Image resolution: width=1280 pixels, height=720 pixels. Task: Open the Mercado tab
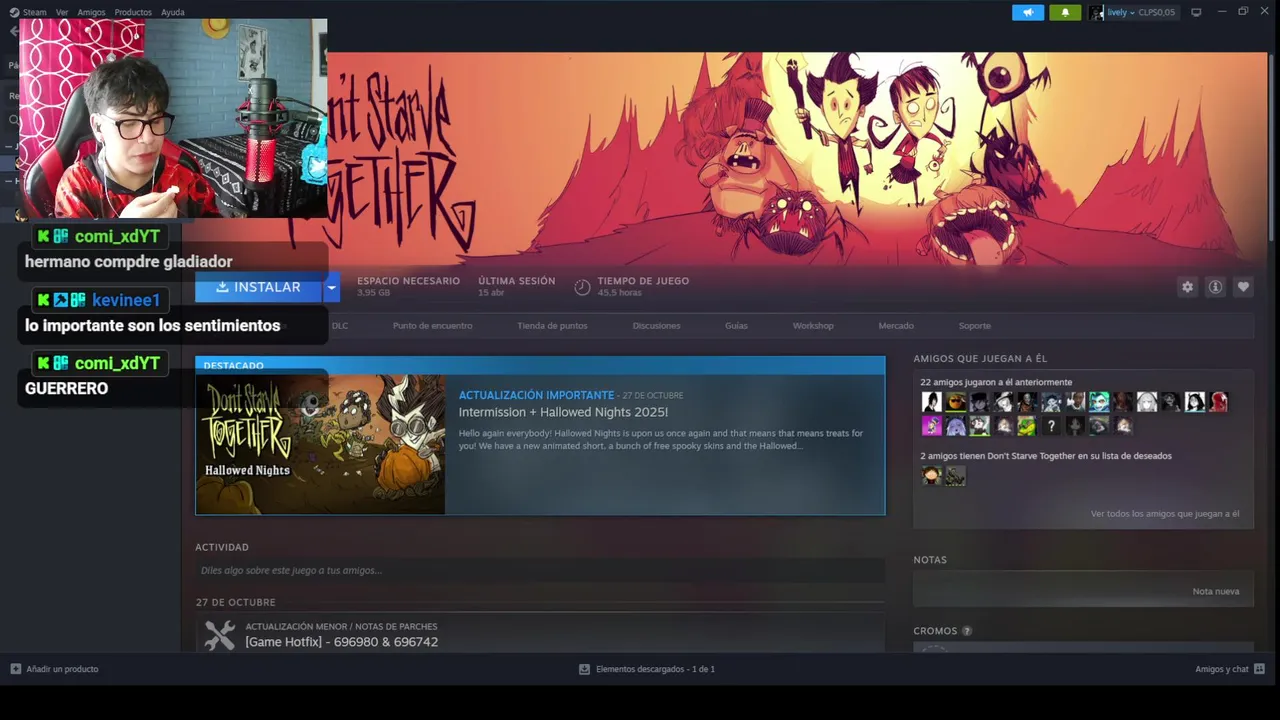point(896,326)
